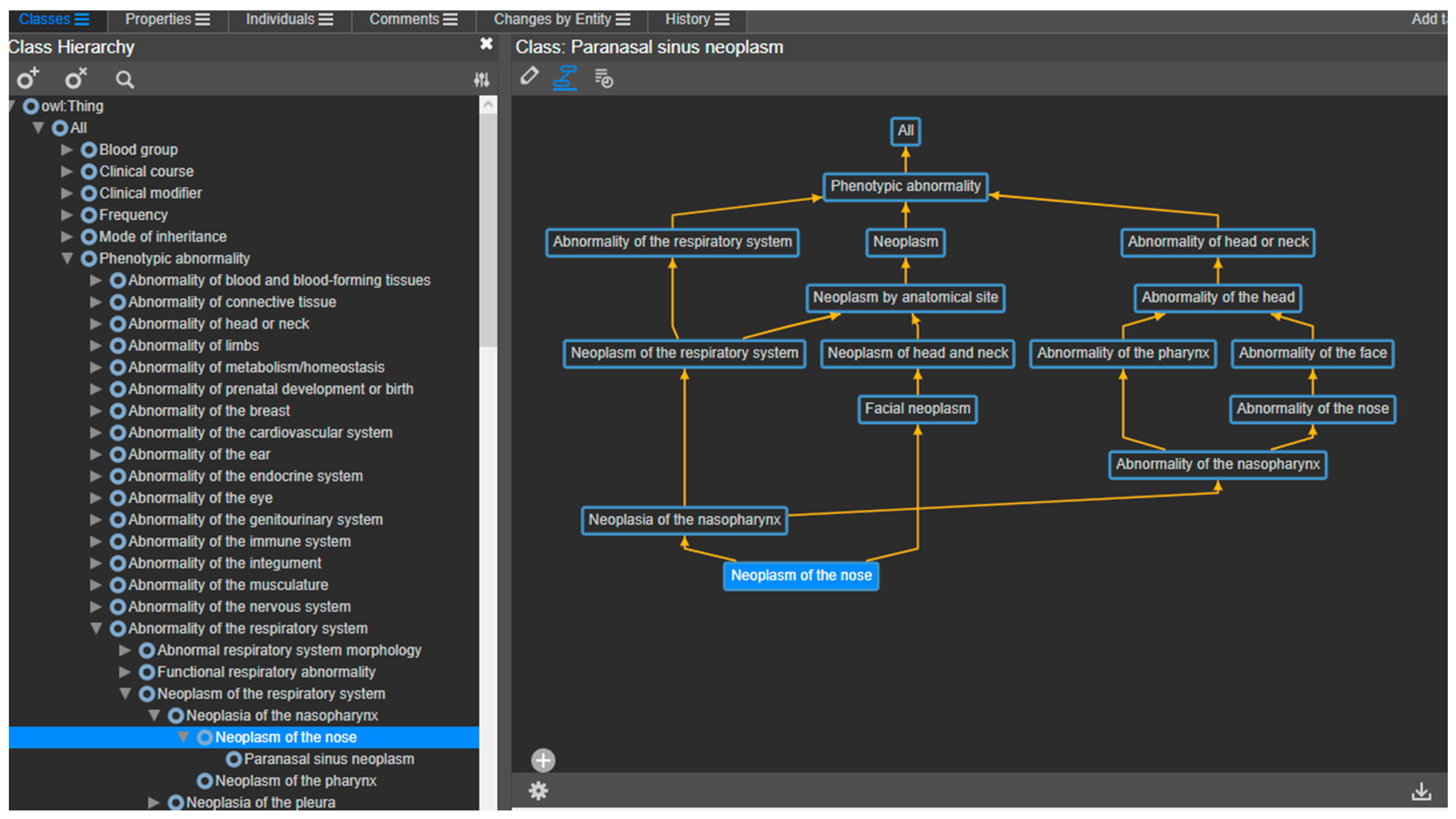Select Paranasal sinus neoplasm in the tree

coord(328,759)
